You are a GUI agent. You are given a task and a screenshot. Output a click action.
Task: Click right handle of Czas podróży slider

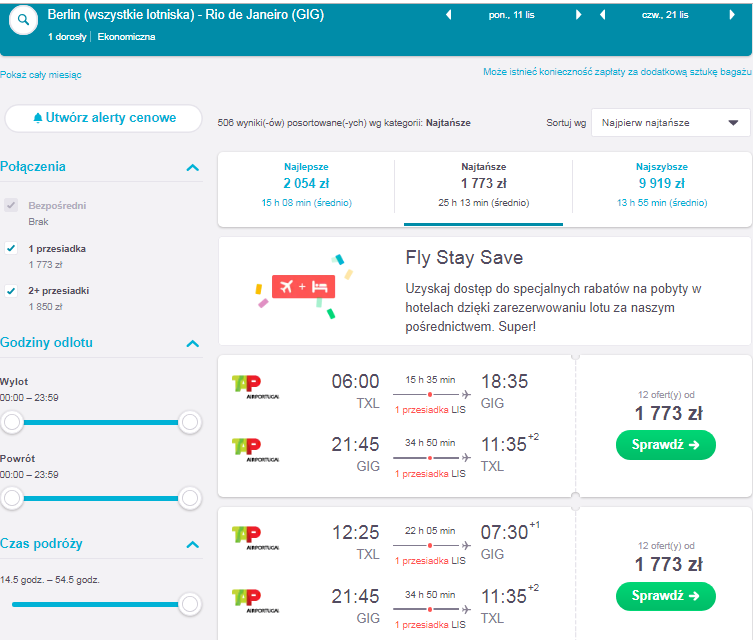coord(190,604)
